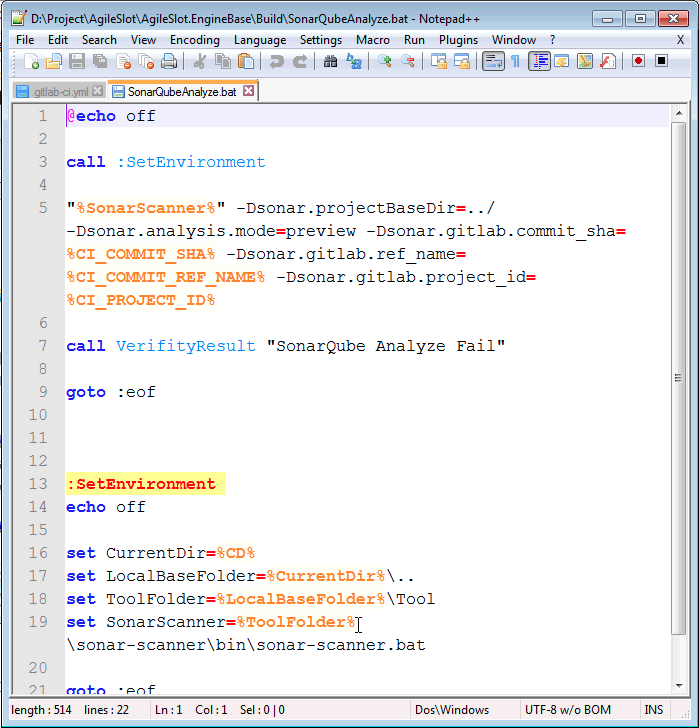The image size is (699, 728).
Task: Close the .gitlab-ci.yml tab
Action: point(97,91)
